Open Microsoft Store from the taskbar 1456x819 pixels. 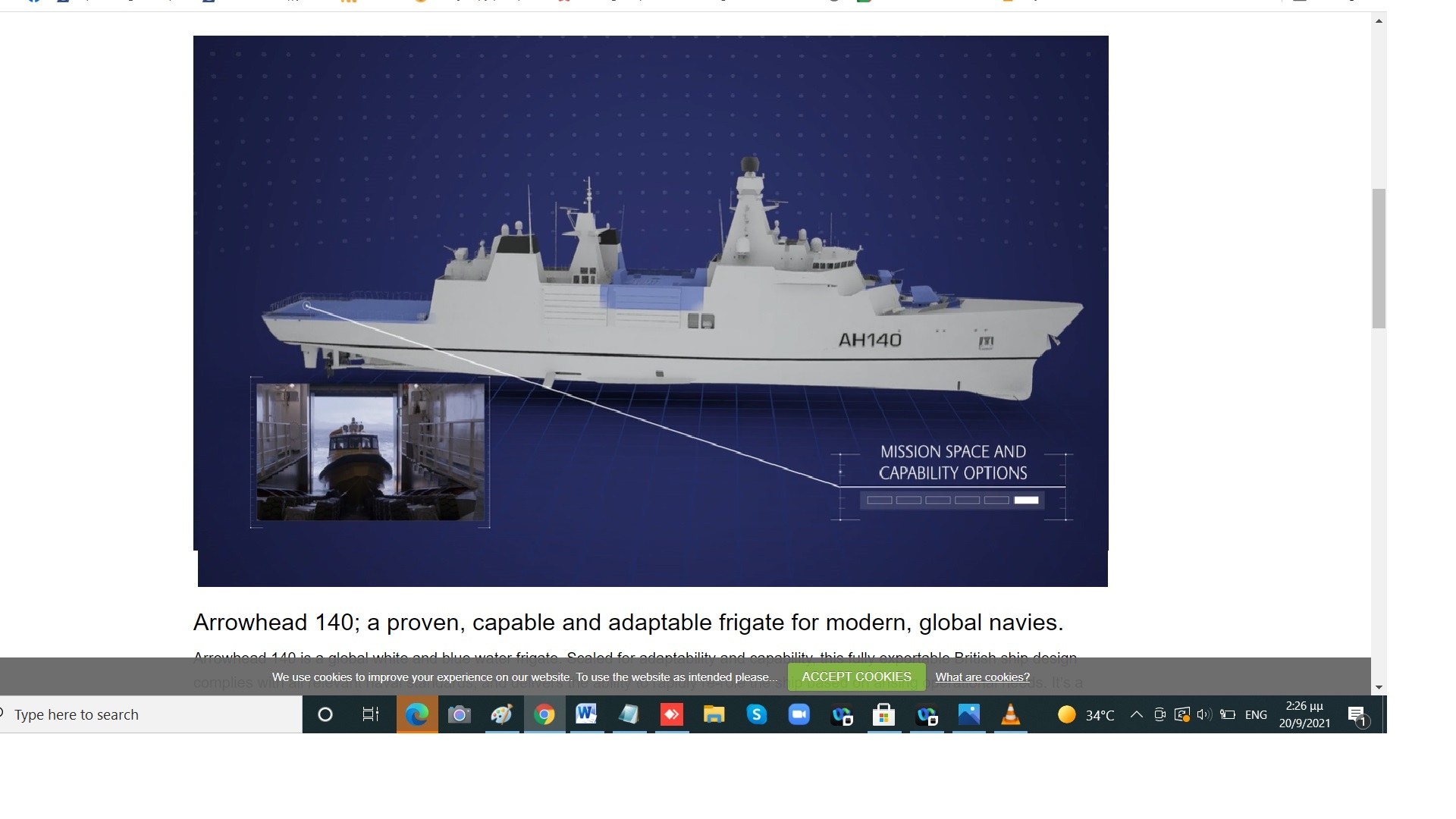click(x=883, y=714)
